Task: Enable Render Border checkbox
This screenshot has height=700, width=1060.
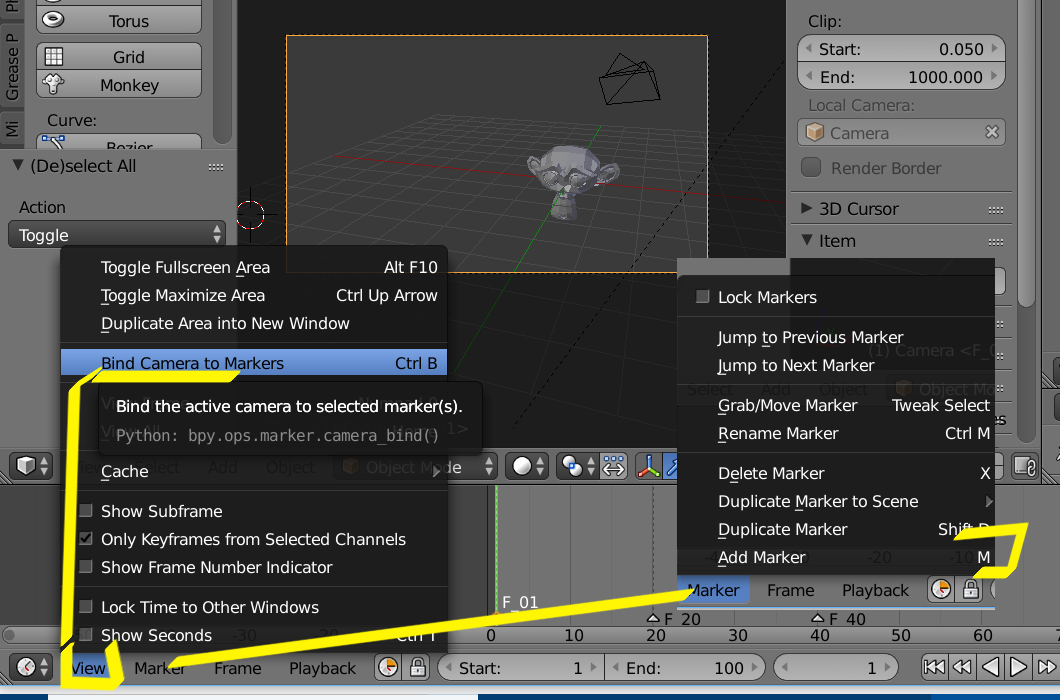Action: (x=811, y=167)
